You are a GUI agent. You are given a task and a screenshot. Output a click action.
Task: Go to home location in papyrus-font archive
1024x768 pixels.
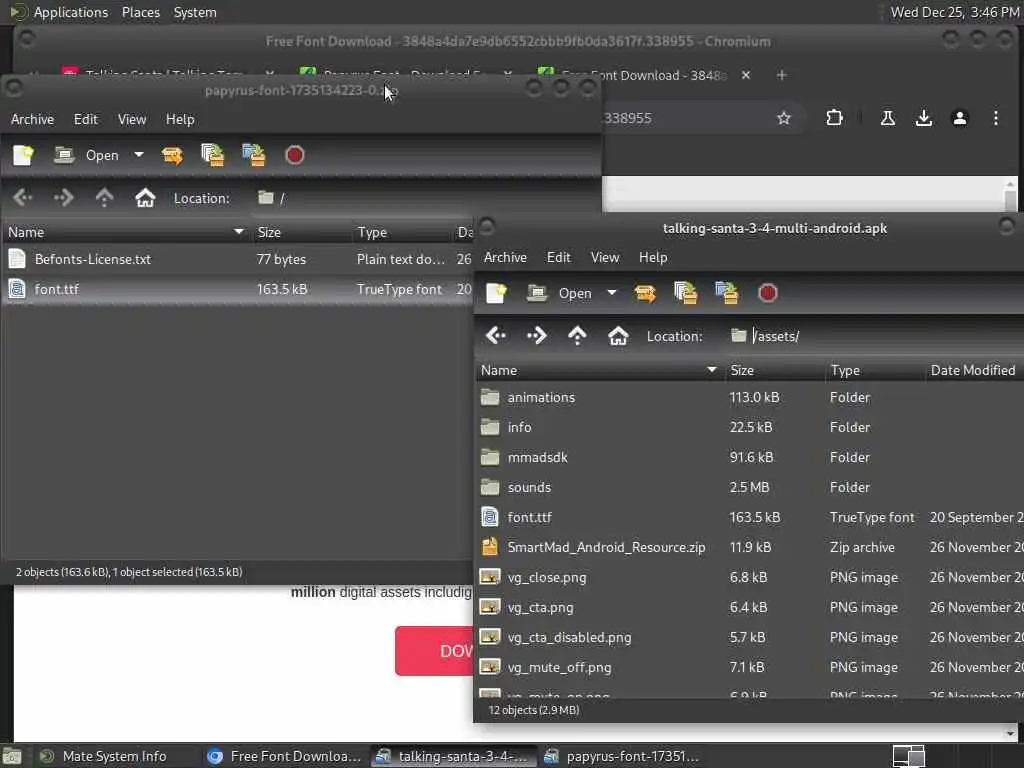(145, 198)
